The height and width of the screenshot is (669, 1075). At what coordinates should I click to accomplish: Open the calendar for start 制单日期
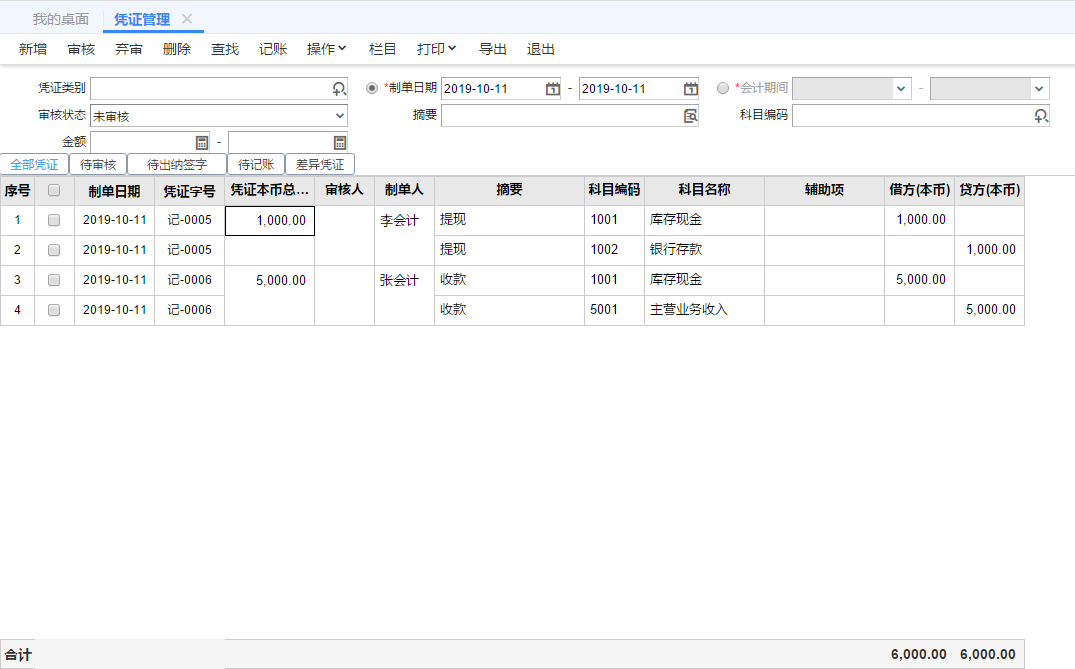pos(553,89)
